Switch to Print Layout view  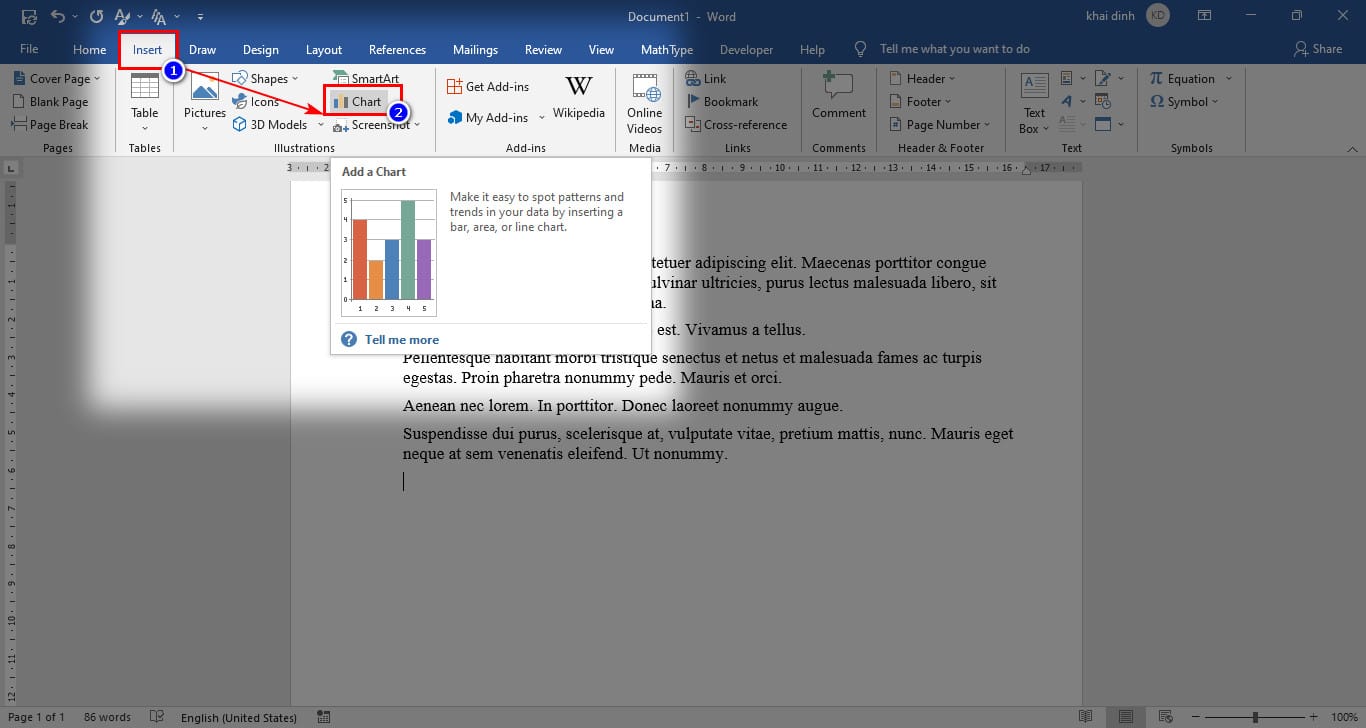pos(1126,717)
